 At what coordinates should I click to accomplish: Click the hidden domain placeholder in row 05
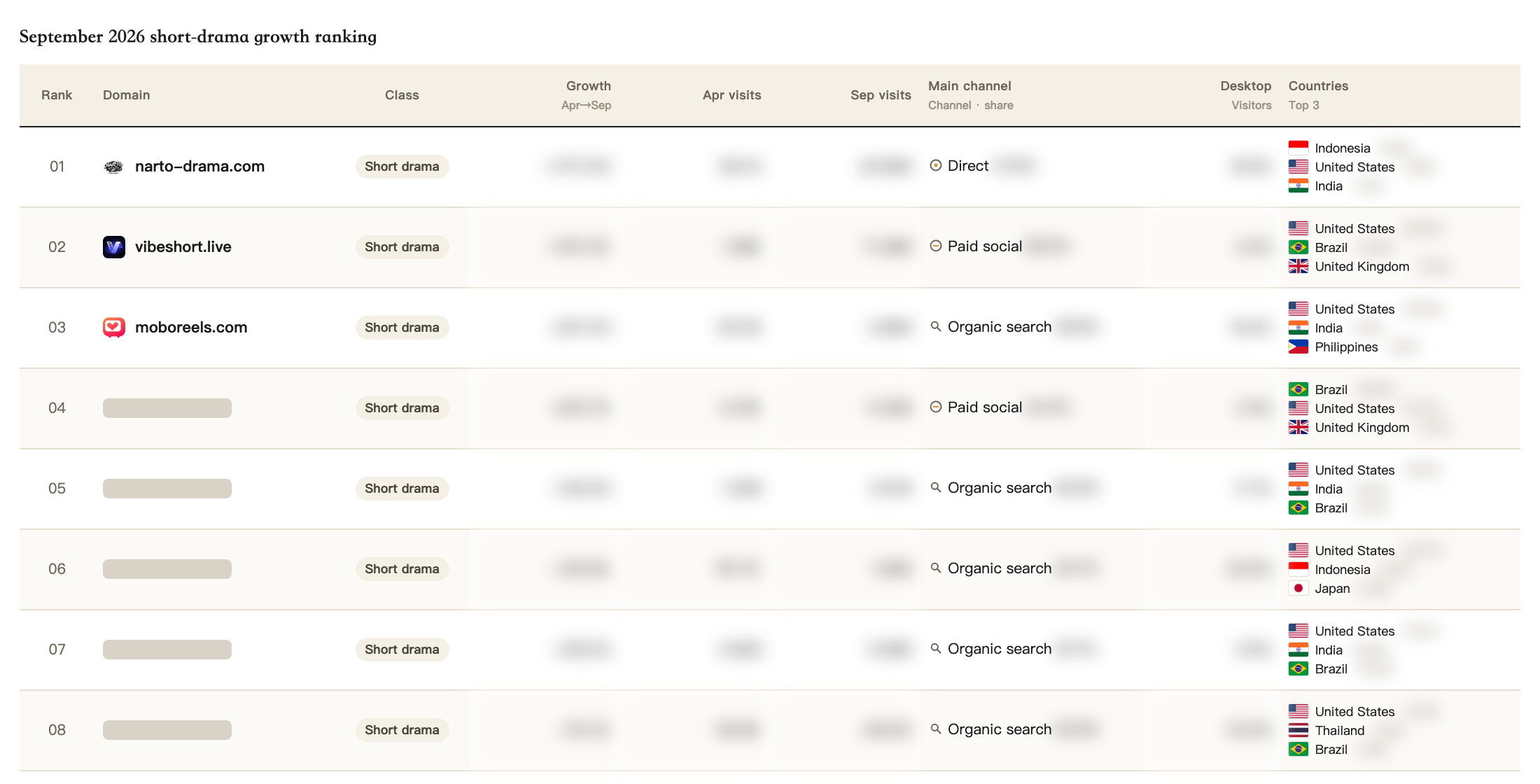click(167, 489)
